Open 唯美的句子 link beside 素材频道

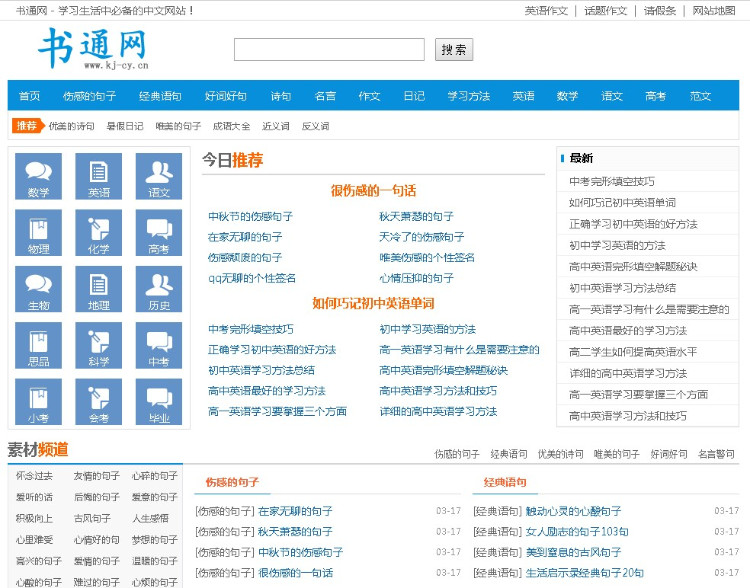coord(617,454)
